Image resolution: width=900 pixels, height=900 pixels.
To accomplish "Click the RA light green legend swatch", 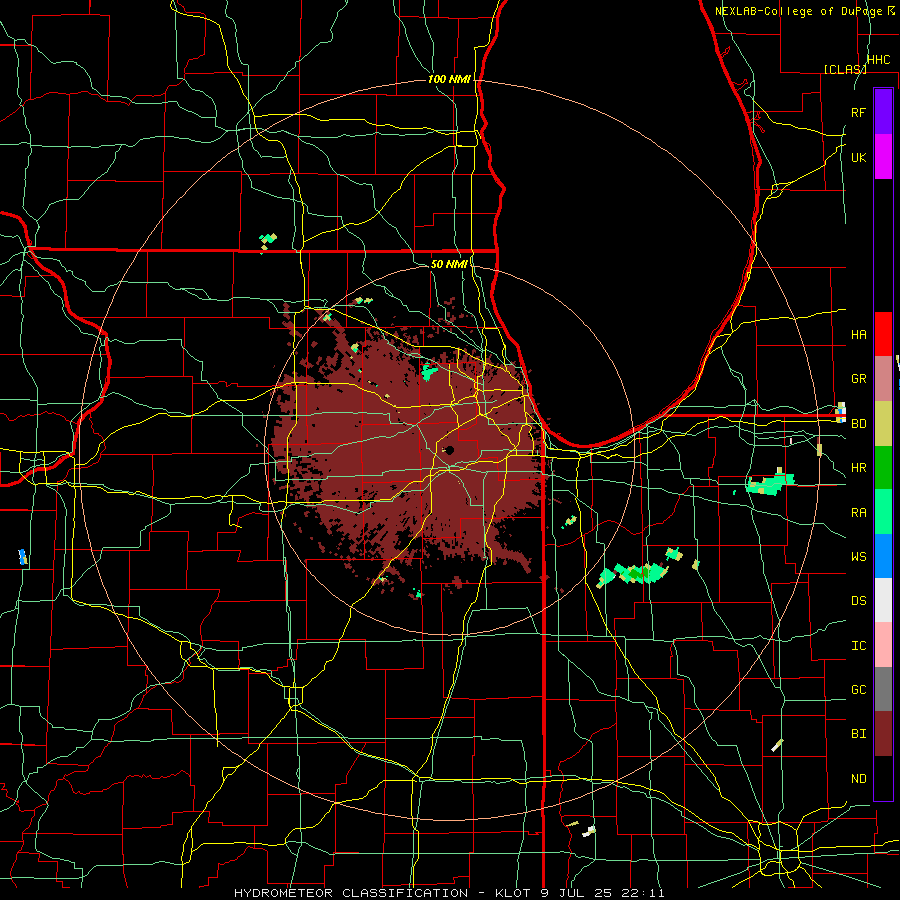I will [883, 512].
